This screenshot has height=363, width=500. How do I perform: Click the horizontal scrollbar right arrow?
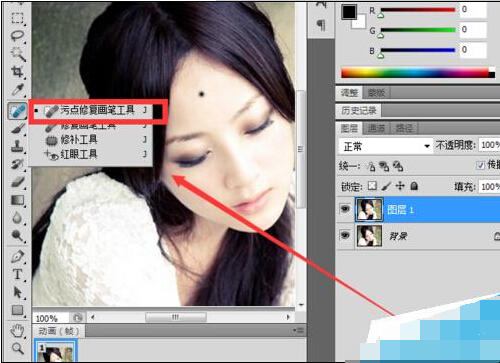tap(288, 317)
